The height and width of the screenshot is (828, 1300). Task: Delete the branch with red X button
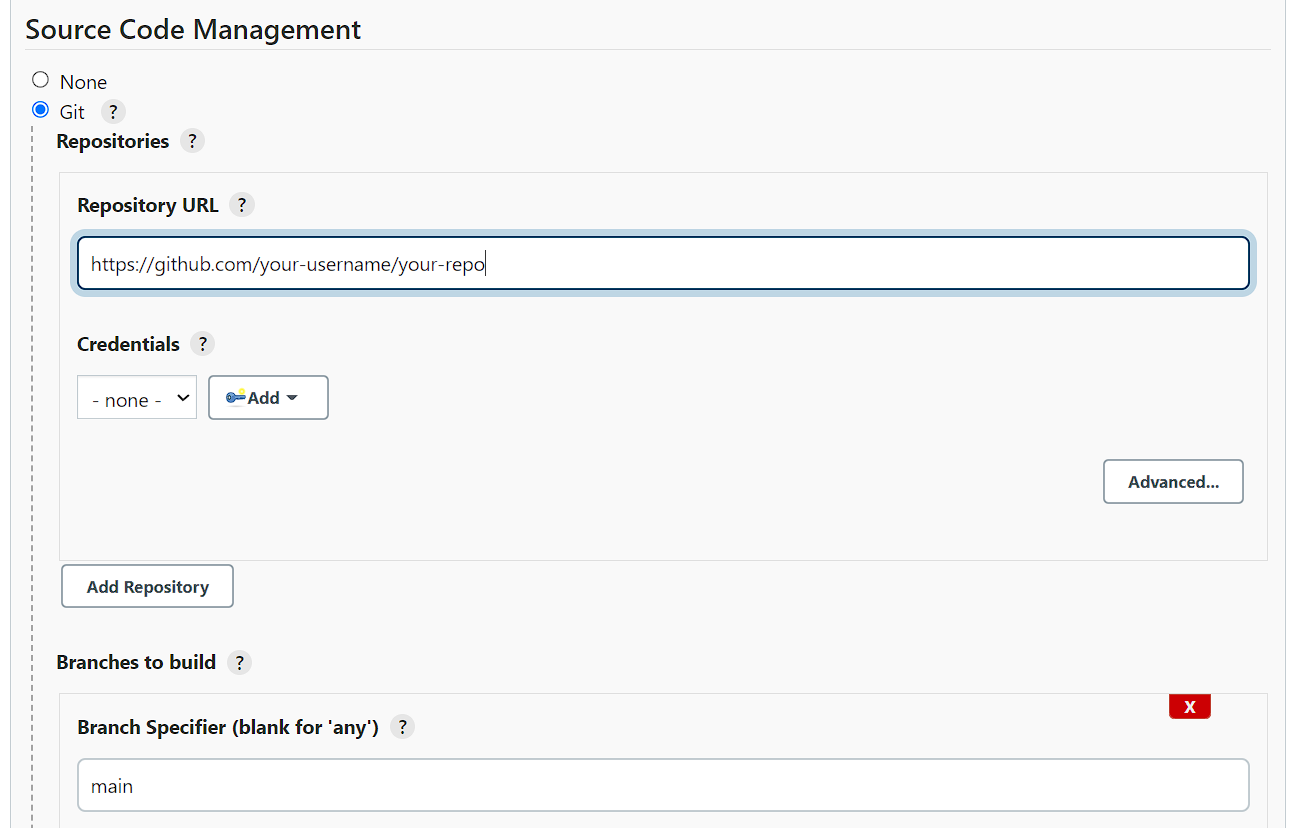(x=1189, y=706)
